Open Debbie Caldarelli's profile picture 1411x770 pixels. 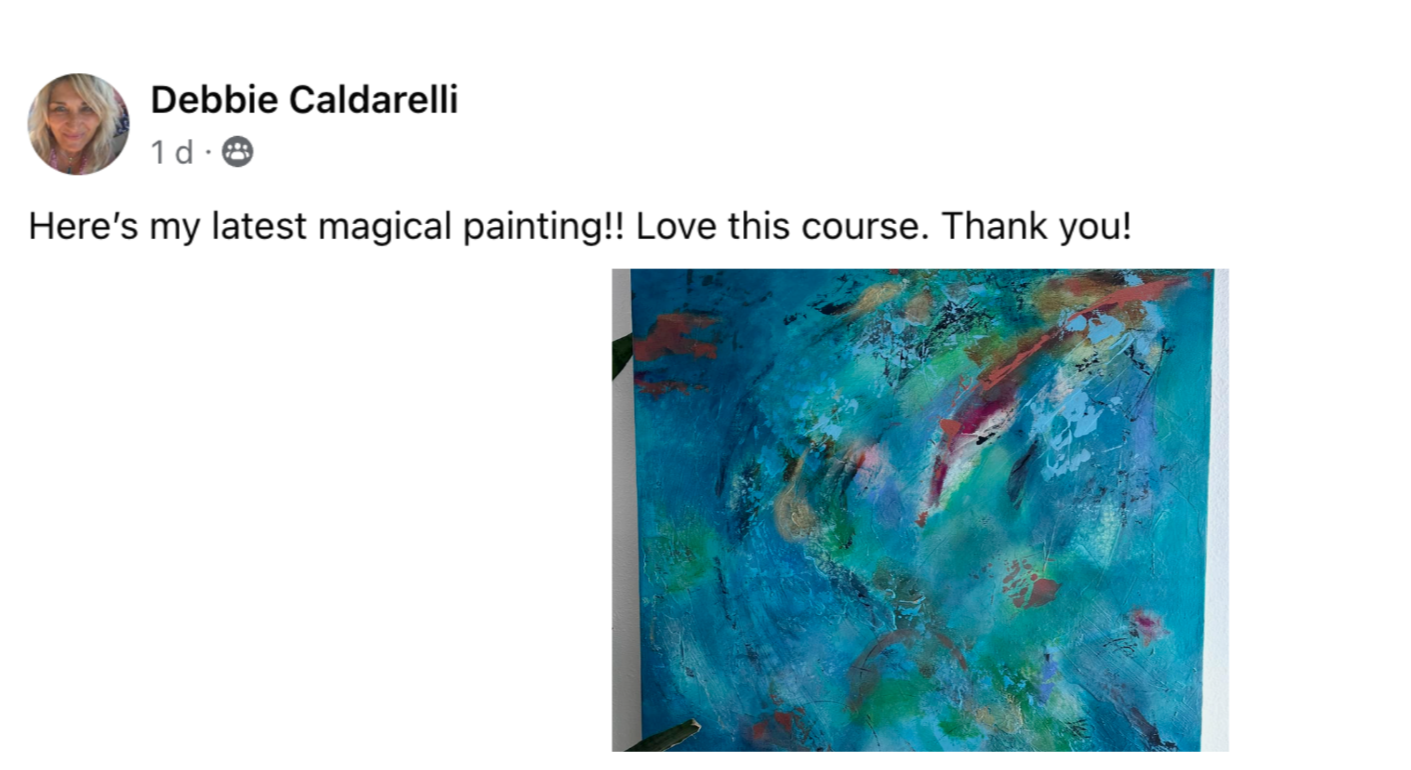78,124
